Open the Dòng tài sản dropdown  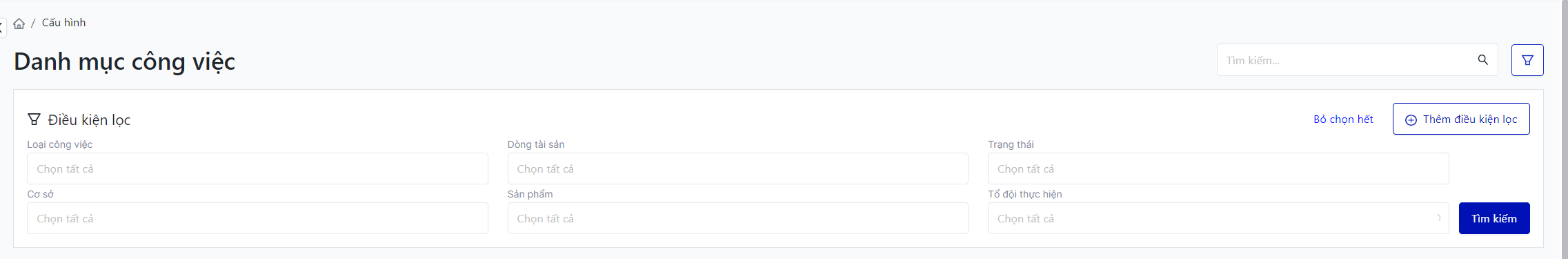pyautogui.click(x=737, y=169)
